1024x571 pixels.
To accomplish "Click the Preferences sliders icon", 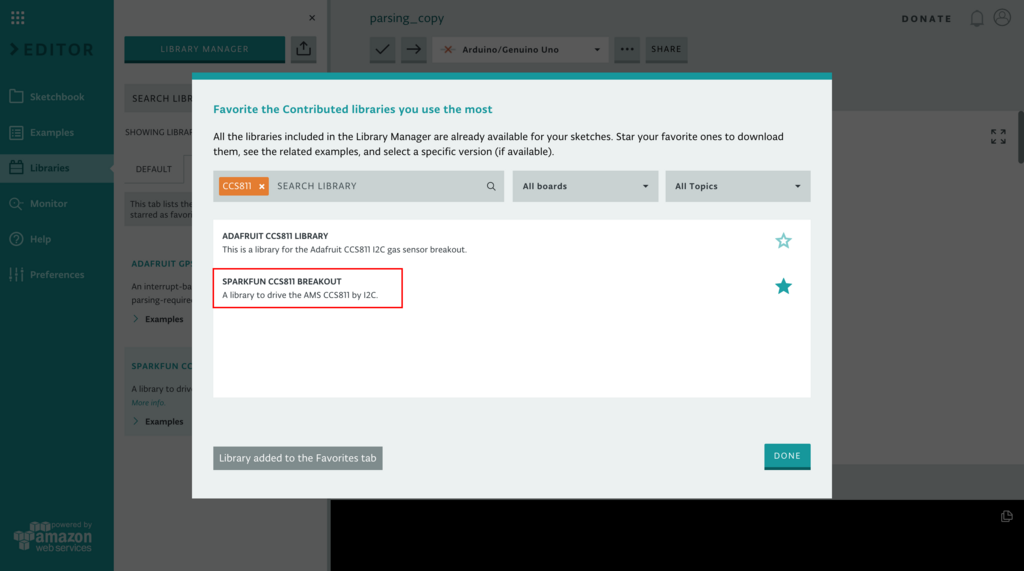I will 16,274.
